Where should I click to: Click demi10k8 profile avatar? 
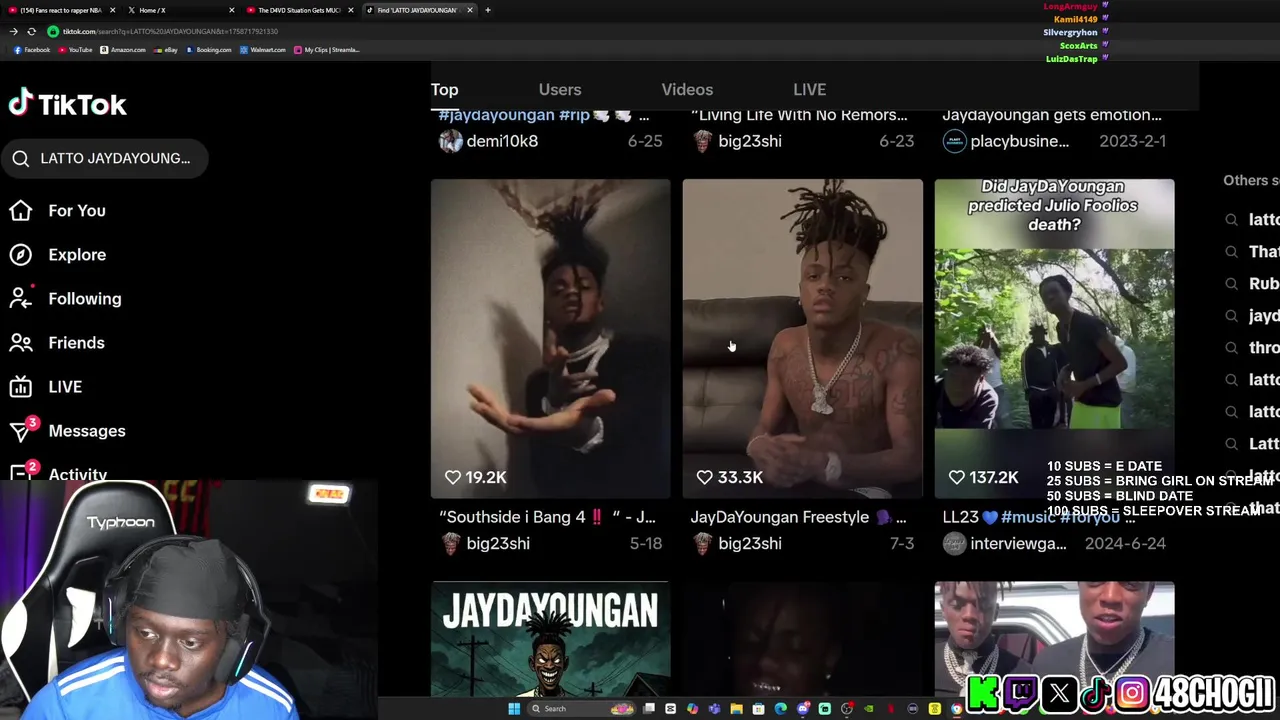451,141
